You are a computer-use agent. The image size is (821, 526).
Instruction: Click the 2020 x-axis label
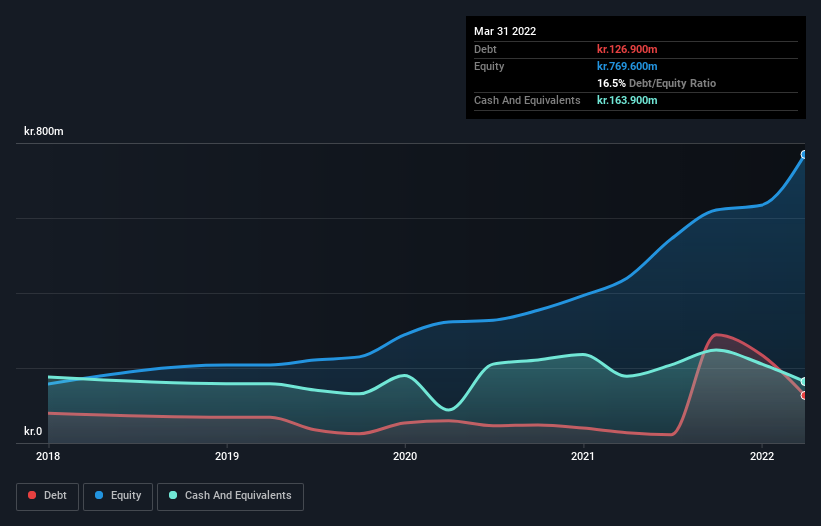click(x=405, y=456)
